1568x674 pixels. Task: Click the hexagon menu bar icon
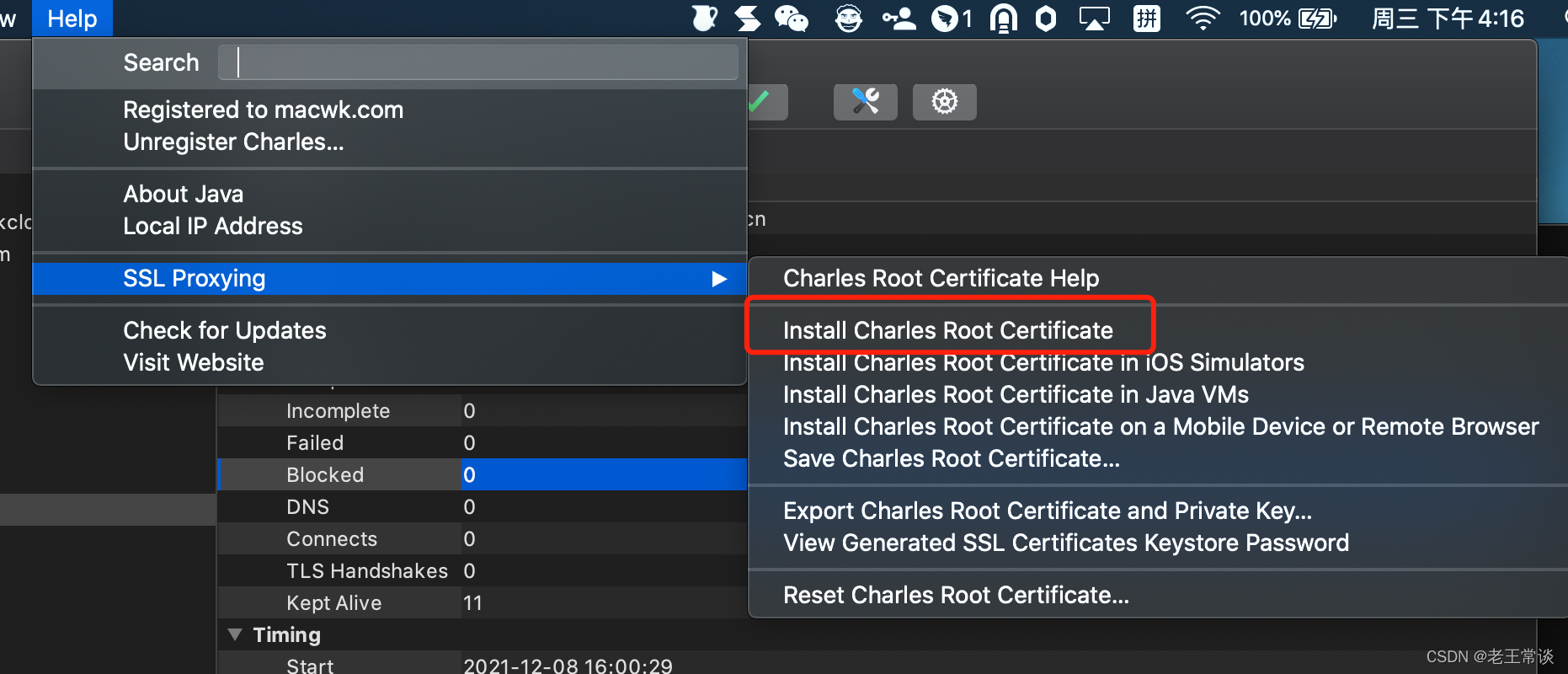[x=1045, y=19]
